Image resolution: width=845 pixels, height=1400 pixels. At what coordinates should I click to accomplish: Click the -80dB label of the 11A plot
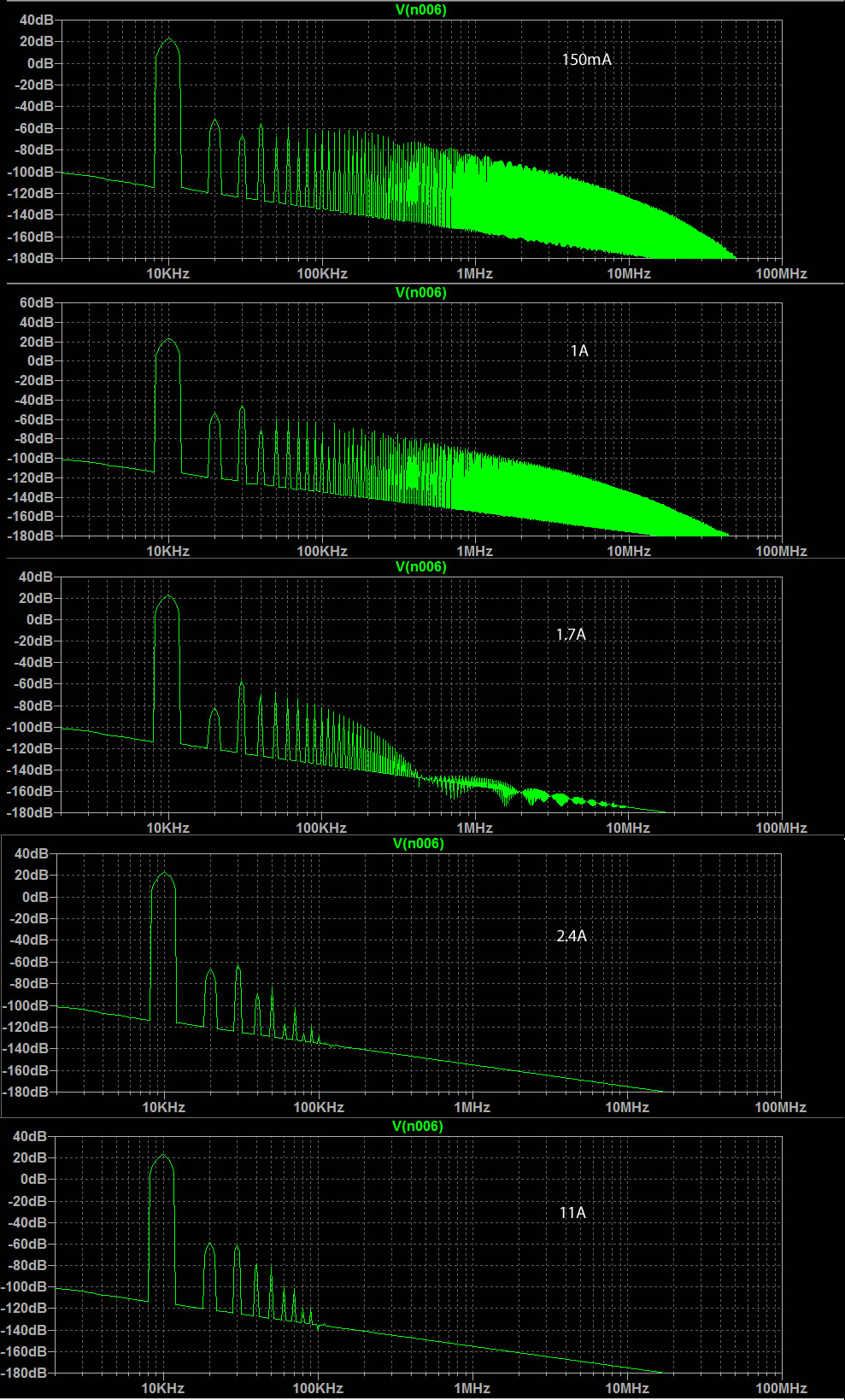click(26, 1265)
